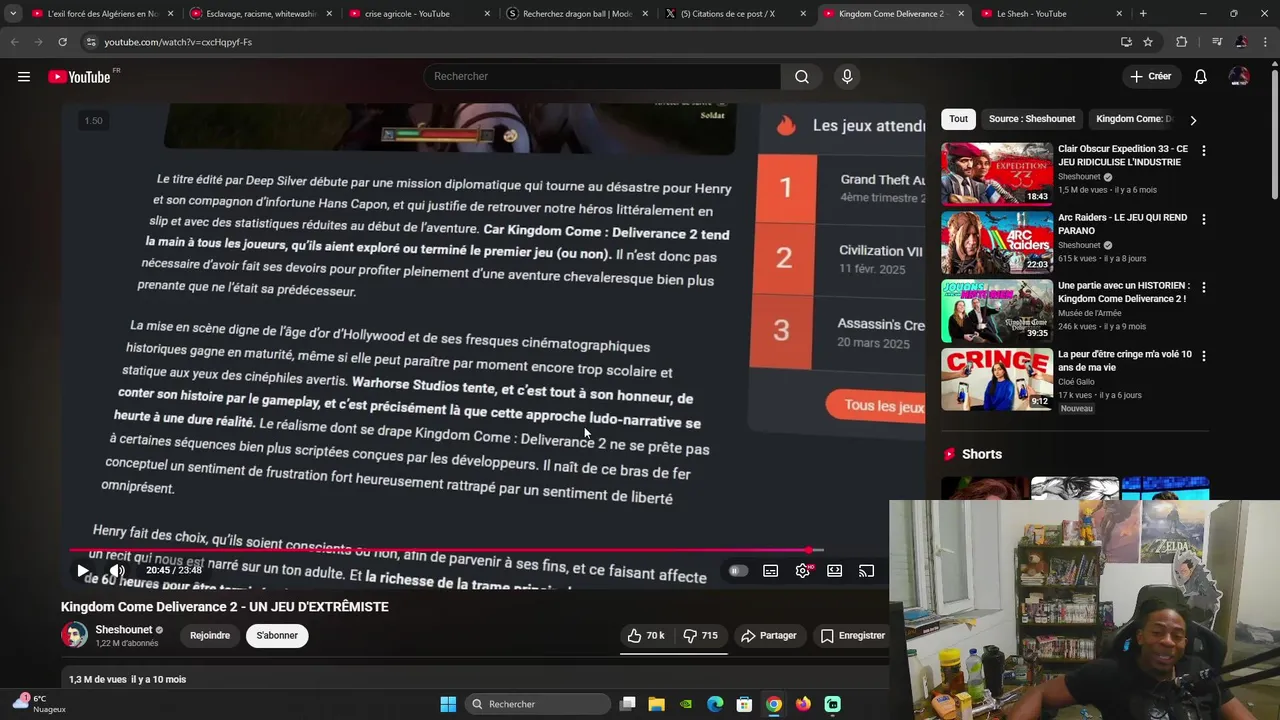Open options menu for HISTORIEN video
The height and width of the screenshot is (720, 1280).
click(x=1203, y=287)
